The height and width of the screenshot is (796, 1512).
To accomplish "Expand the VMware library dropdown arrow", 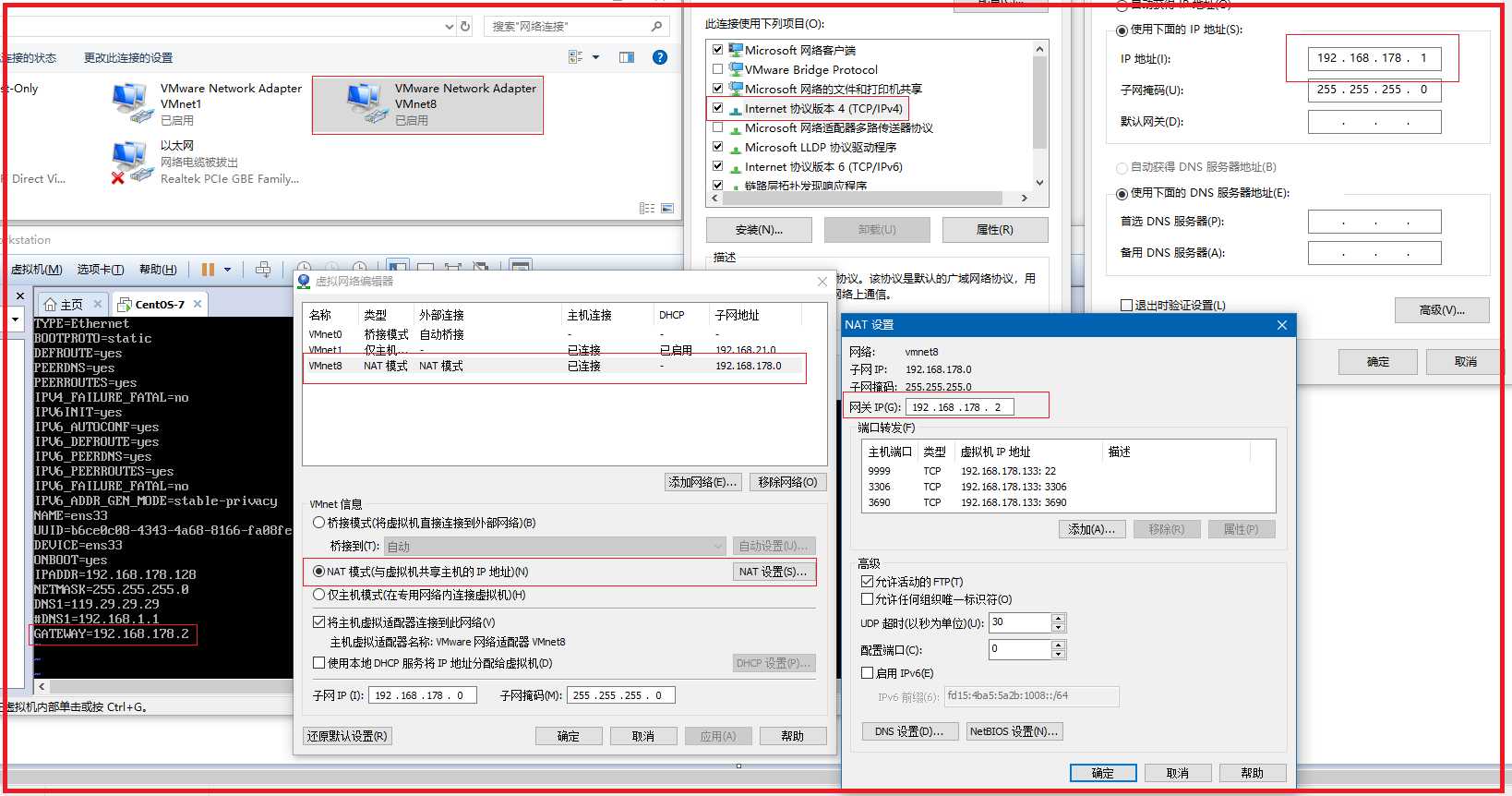I will [16, 320].
